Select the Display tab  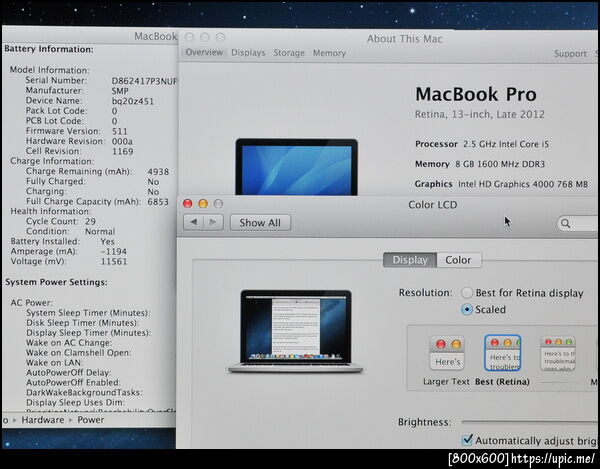[410, 260]
